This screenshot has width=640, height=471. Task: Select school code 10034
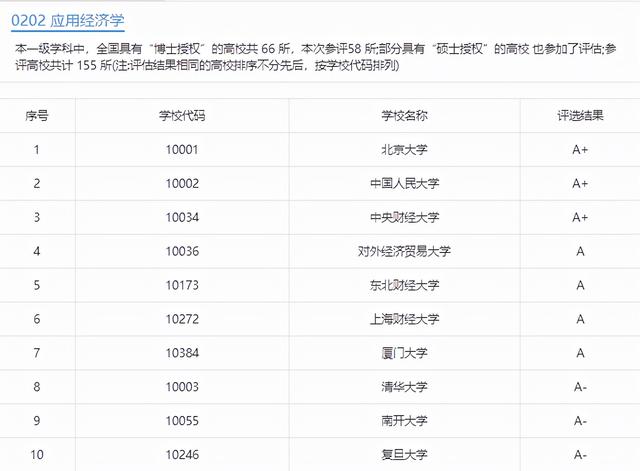point(182,218)
